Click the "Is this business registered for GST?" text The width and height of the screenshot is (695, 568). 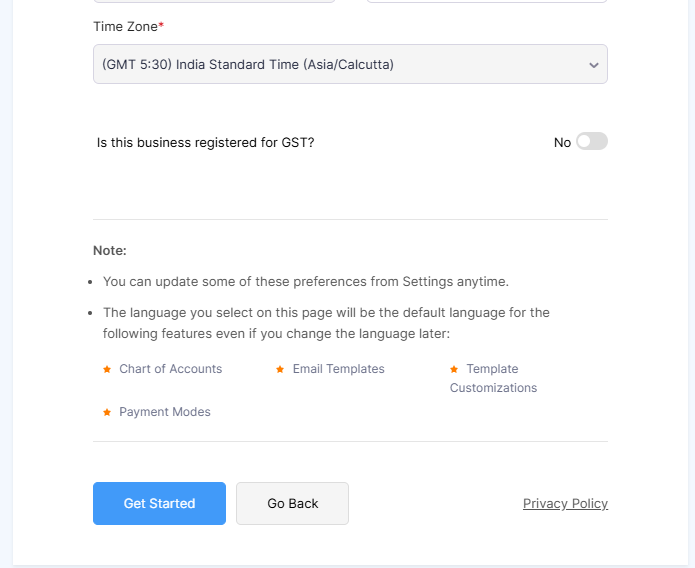click(206, 143)
